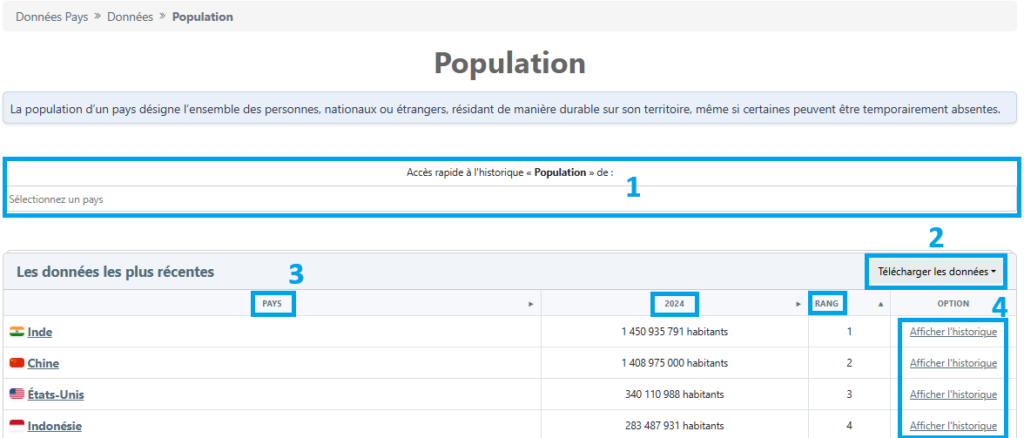Select the value 283 487 931 habitants
Viewport: 1024px width, 438px height.
point(675,426)
